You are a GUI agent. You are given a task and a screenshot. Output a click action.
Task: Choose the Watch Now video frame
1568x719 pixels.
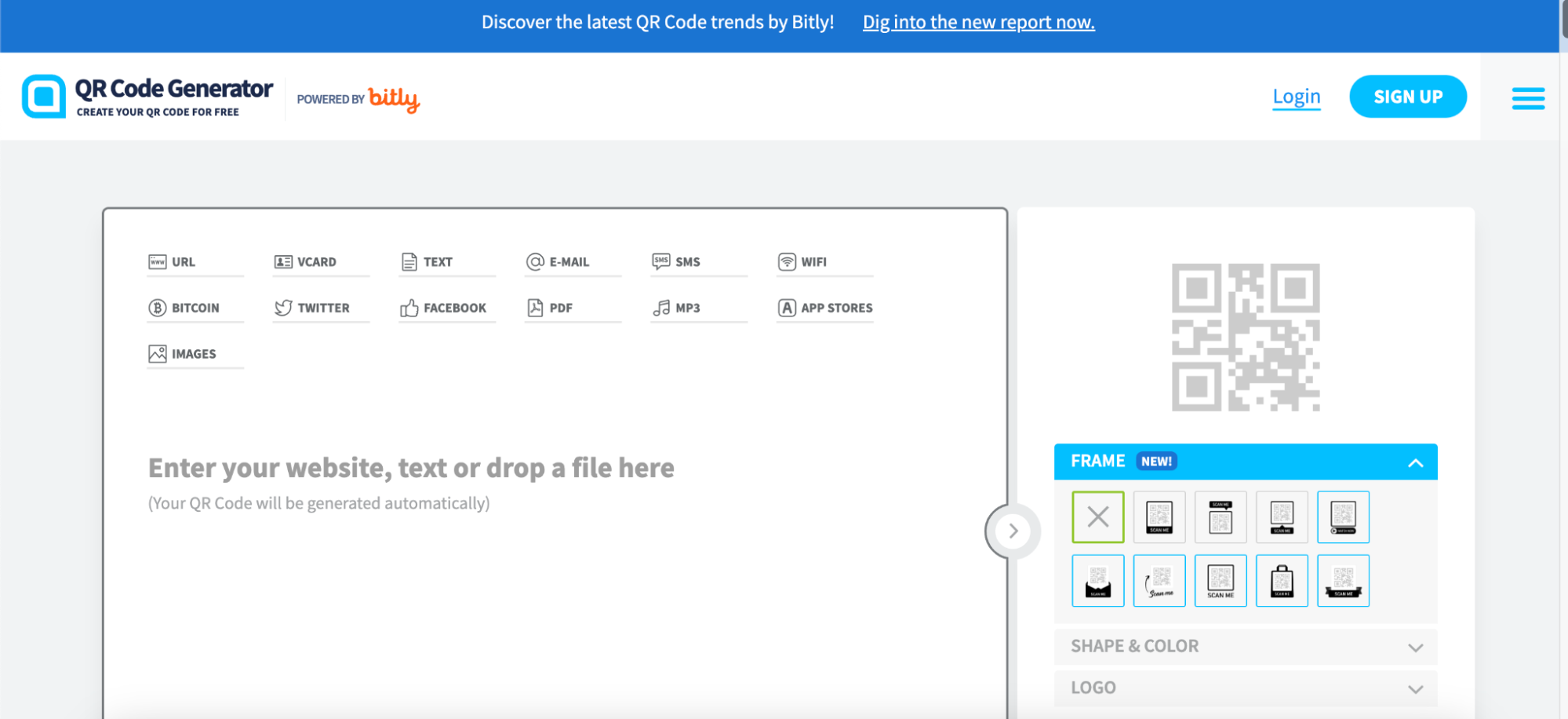click(x=1343, y=517)
